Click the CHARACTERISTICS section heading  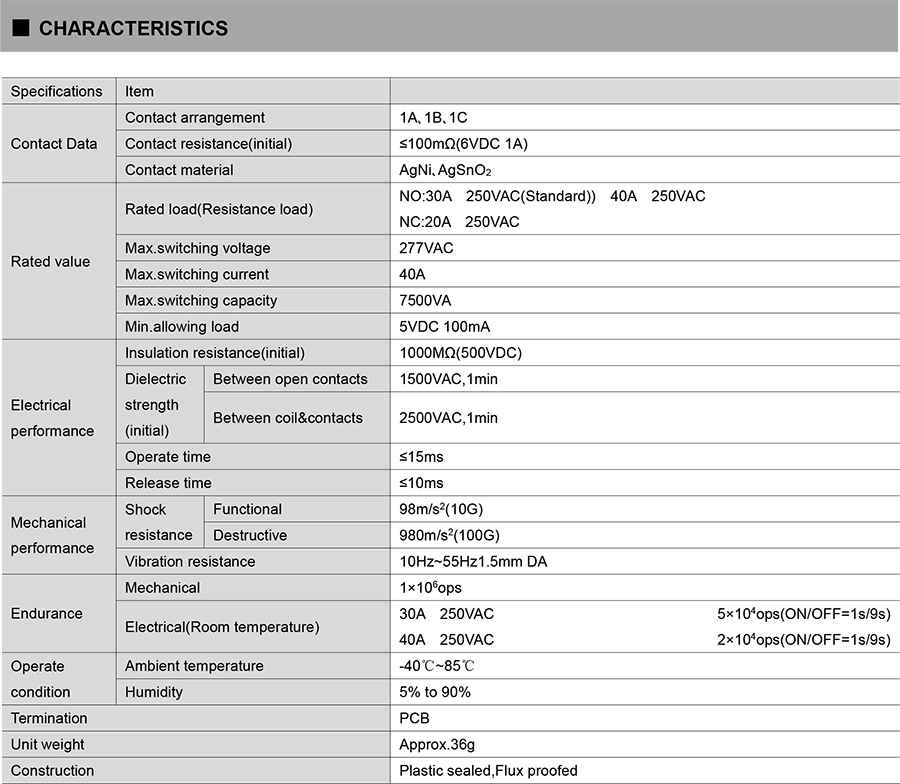[133, 29]
